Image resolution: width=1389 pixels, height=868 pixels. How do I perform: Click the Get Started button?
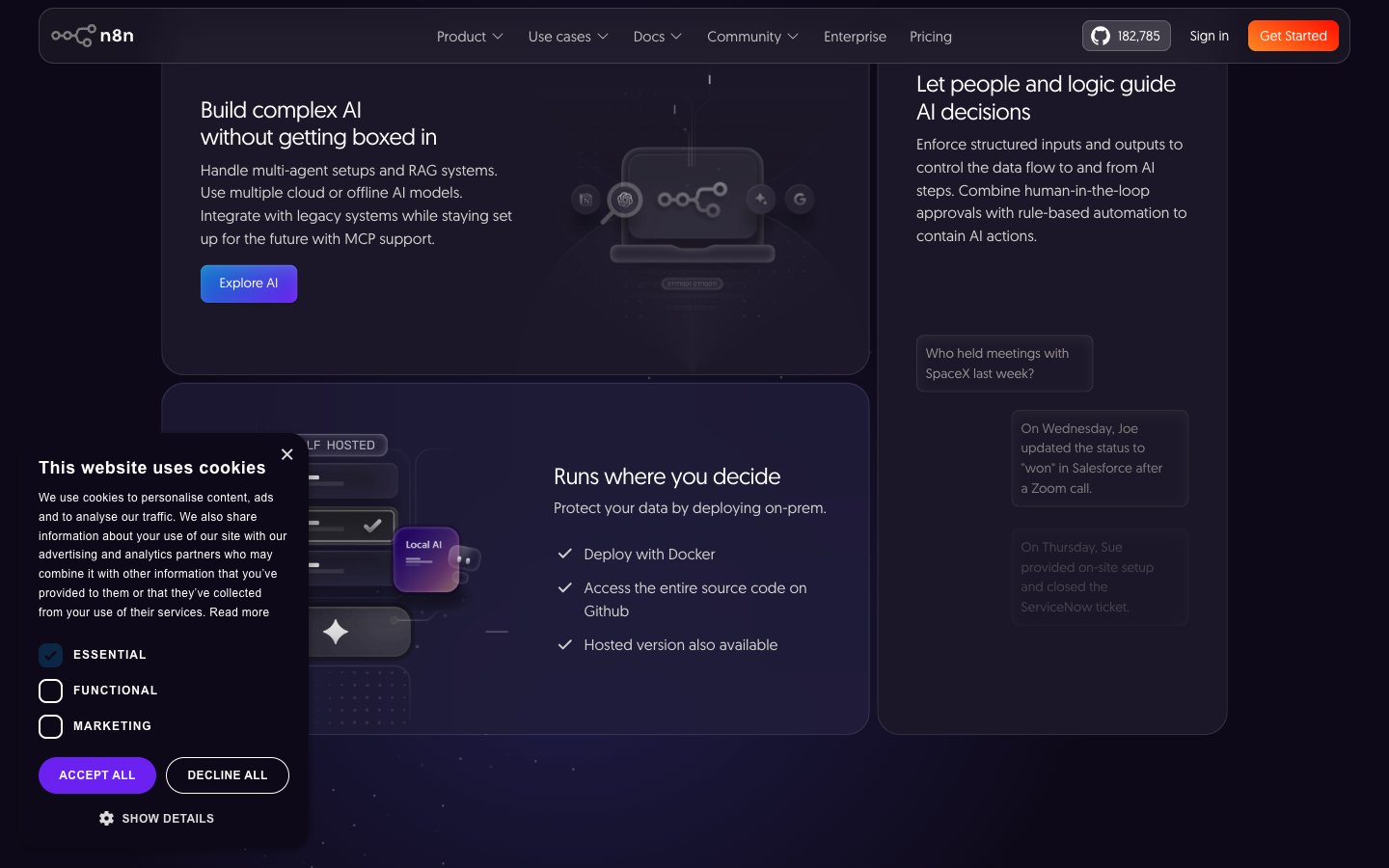pos(1294,36)
